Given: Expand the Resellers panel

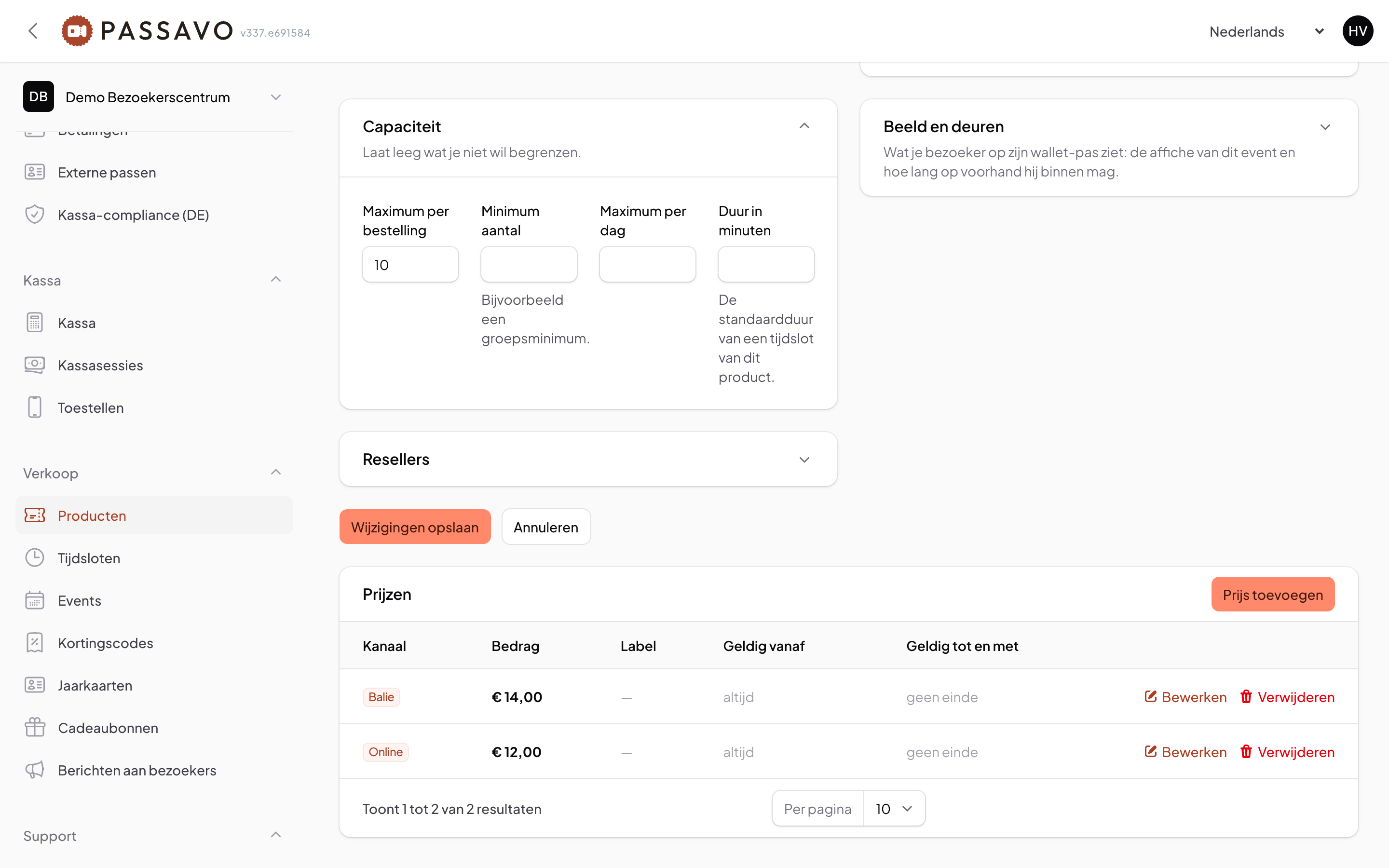Looking at the screenshot, I should click(804, 459).
